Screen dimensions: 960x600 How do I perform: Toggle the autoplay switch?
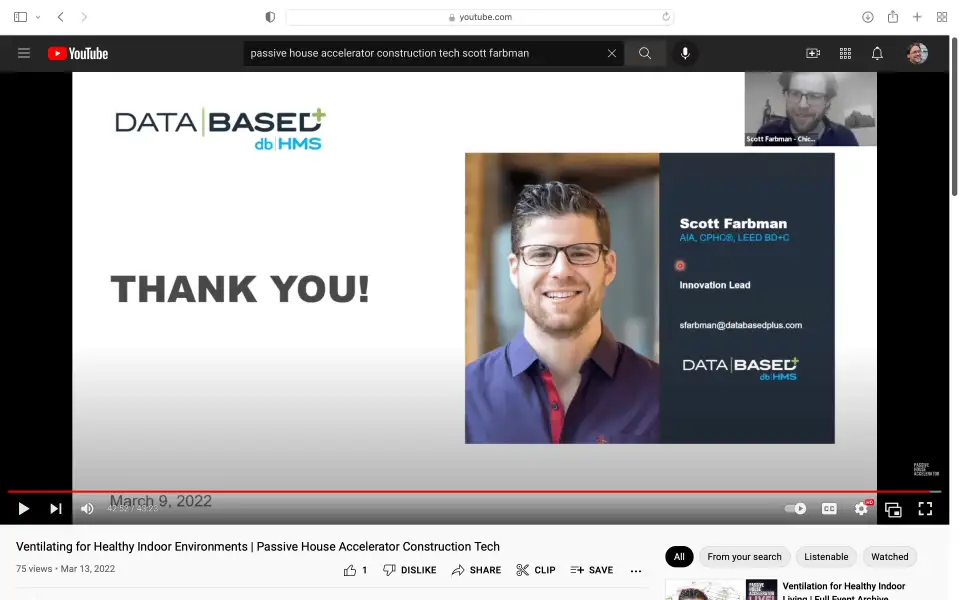[796, 509]
